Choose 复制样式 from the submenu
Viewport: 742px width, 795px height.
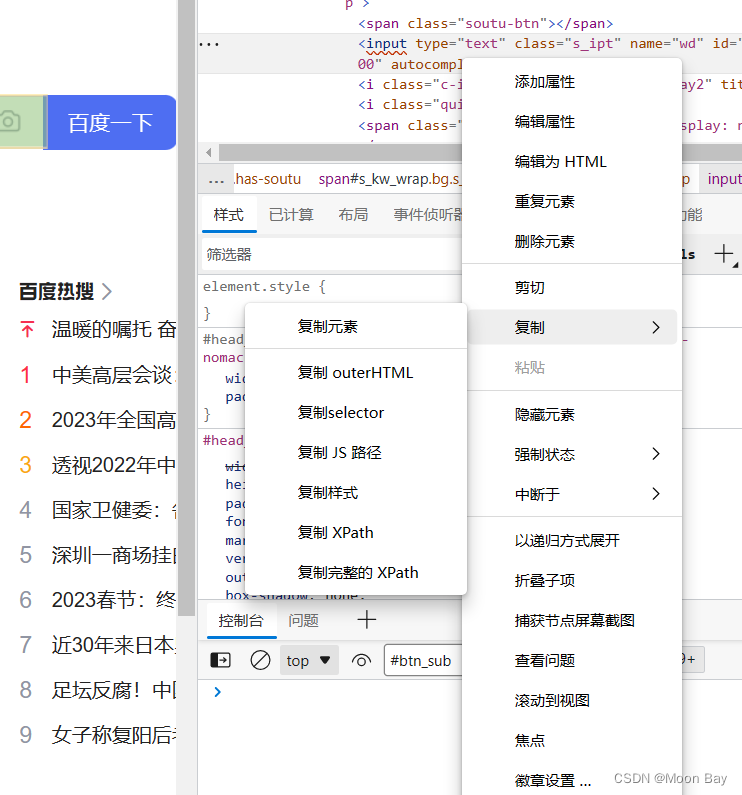click(x=356, y=493)
